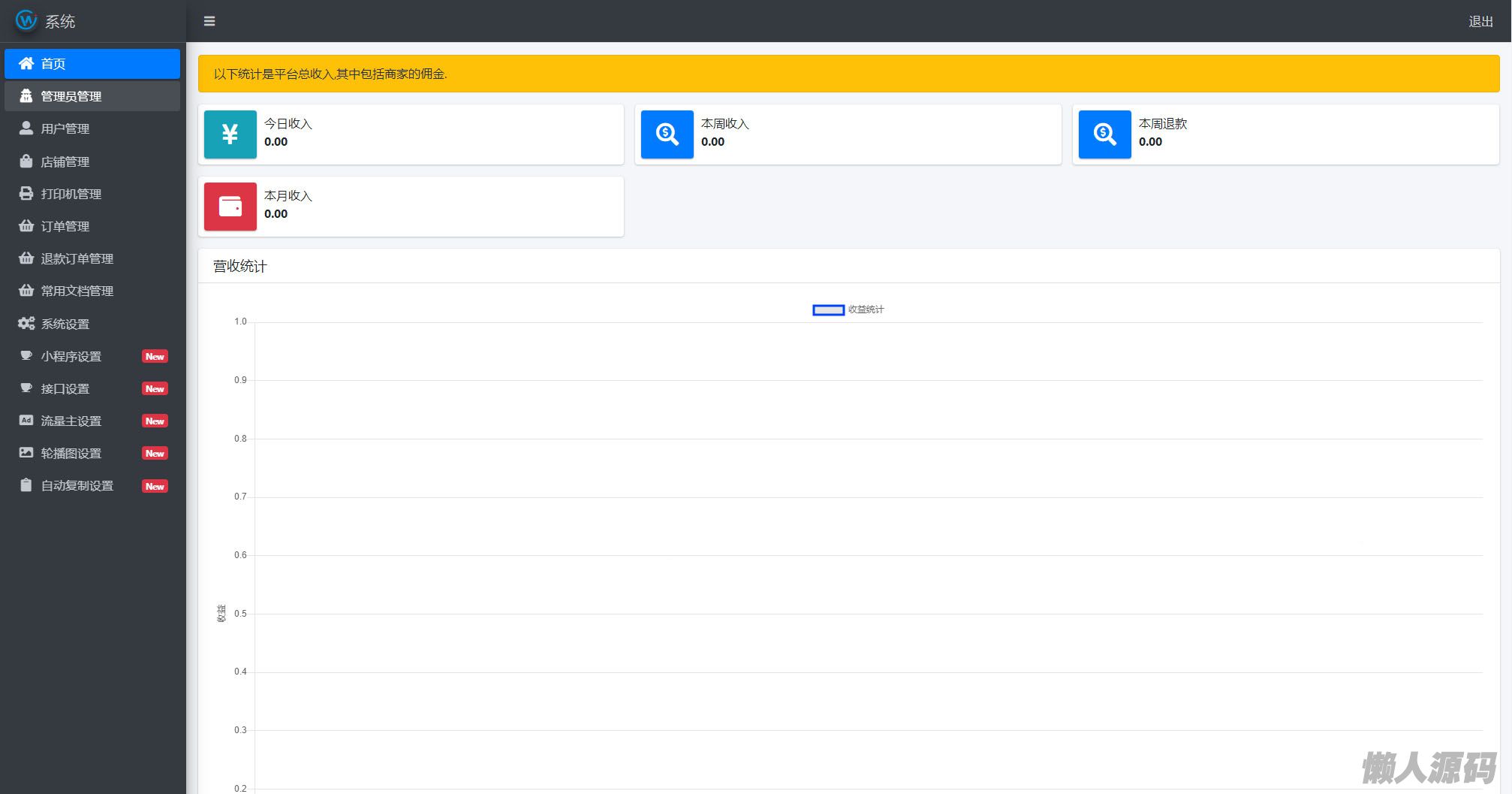Screen dimensions: 1512x794
Task: Click the printer icon in sidebar
Action: click(26, 194)
